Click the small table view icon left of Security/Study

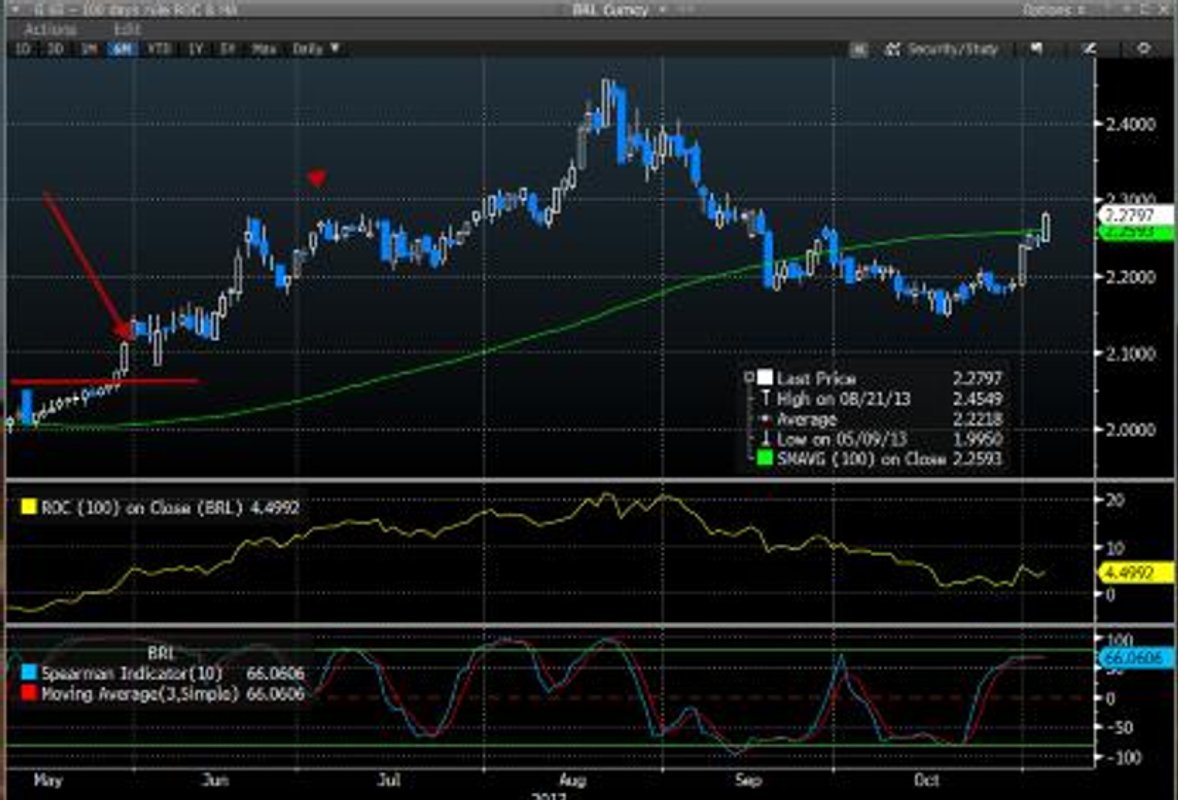pos(859,48)
